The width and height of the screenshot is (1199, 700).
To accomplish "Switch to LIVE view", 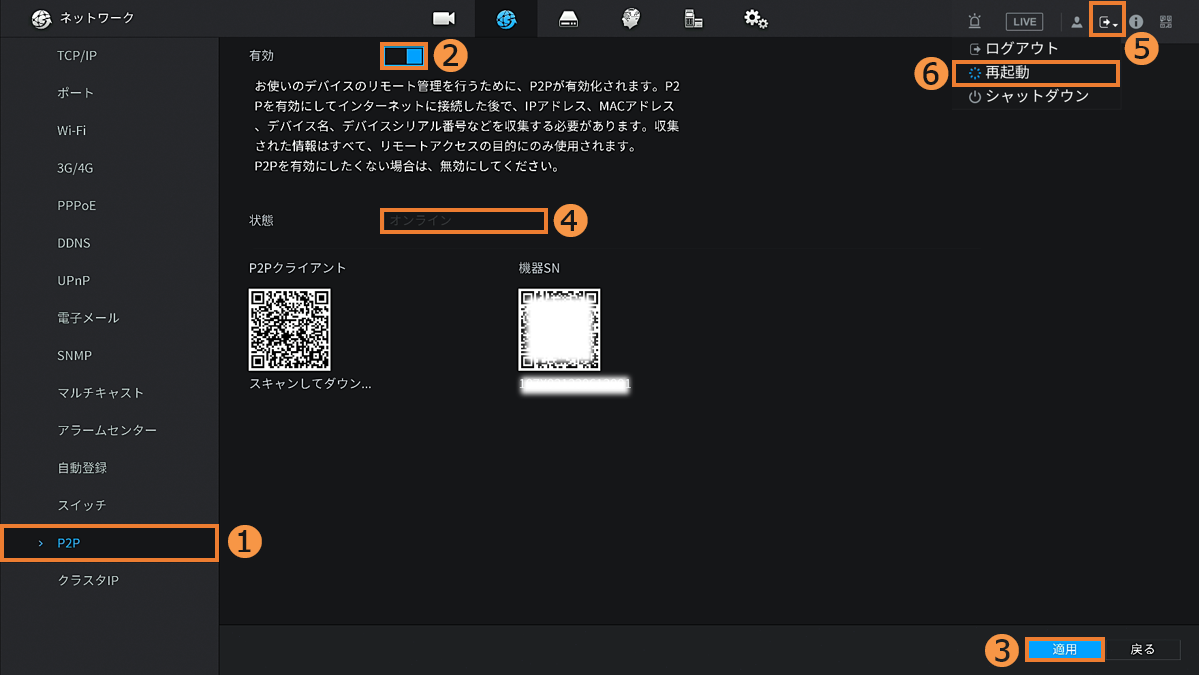I will pyautogui.click(x=1024, y=21).
